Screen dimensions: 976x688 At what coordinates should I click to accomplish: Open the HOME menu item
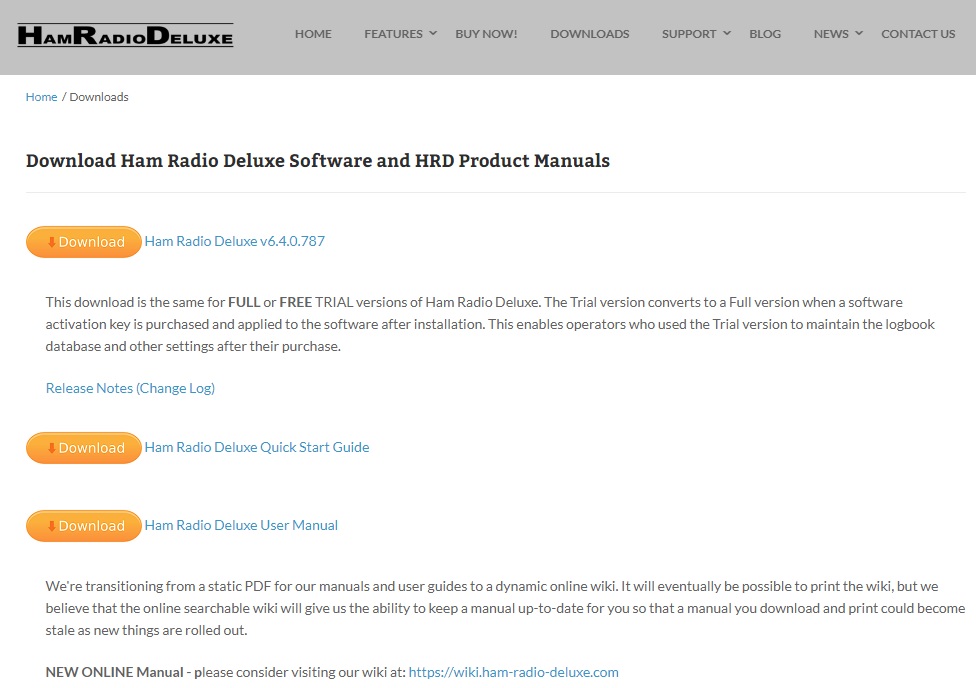click(313, 34)
